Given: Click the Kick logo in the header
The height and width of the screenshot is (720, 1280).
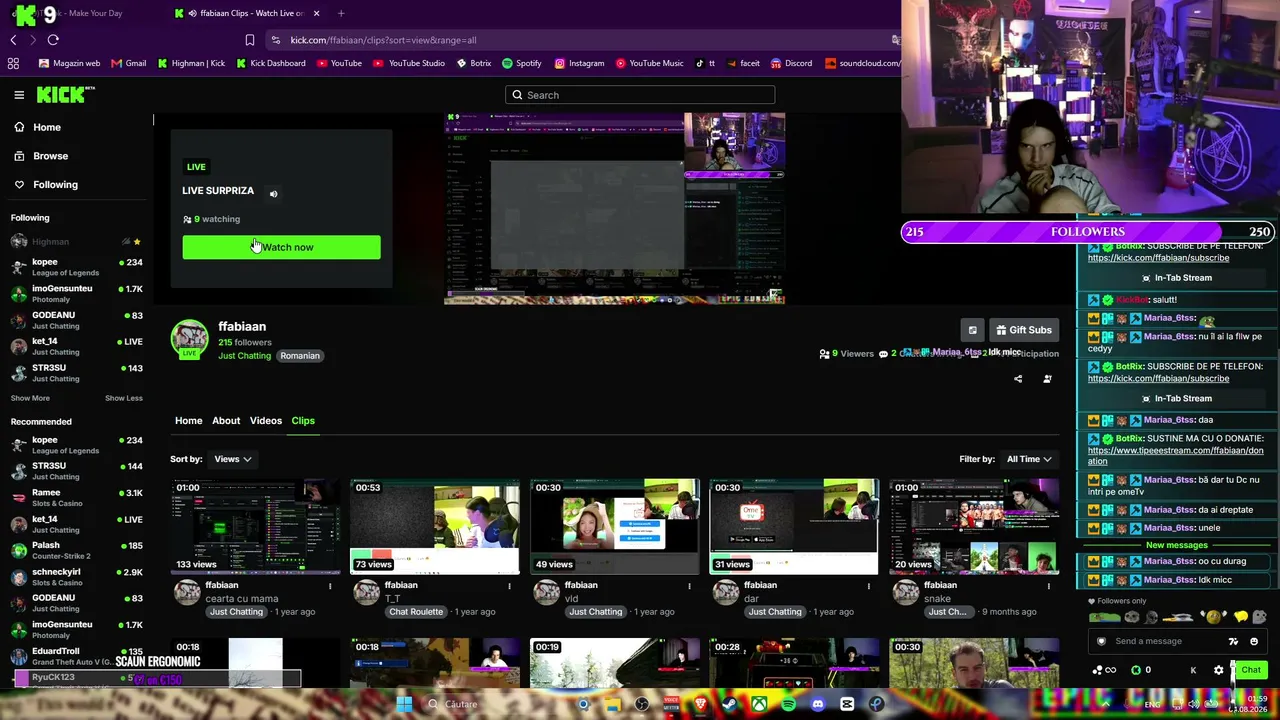Looking at the screenshot, I should tap(66, 95).
